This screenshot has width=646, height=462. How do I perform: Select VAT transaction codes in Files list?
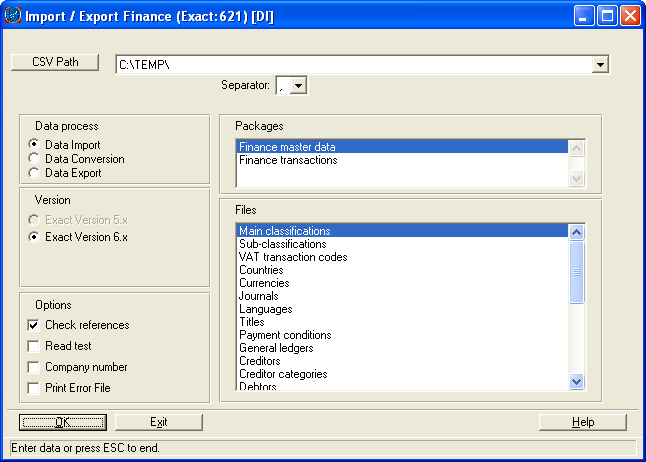(x=293, y=257)
